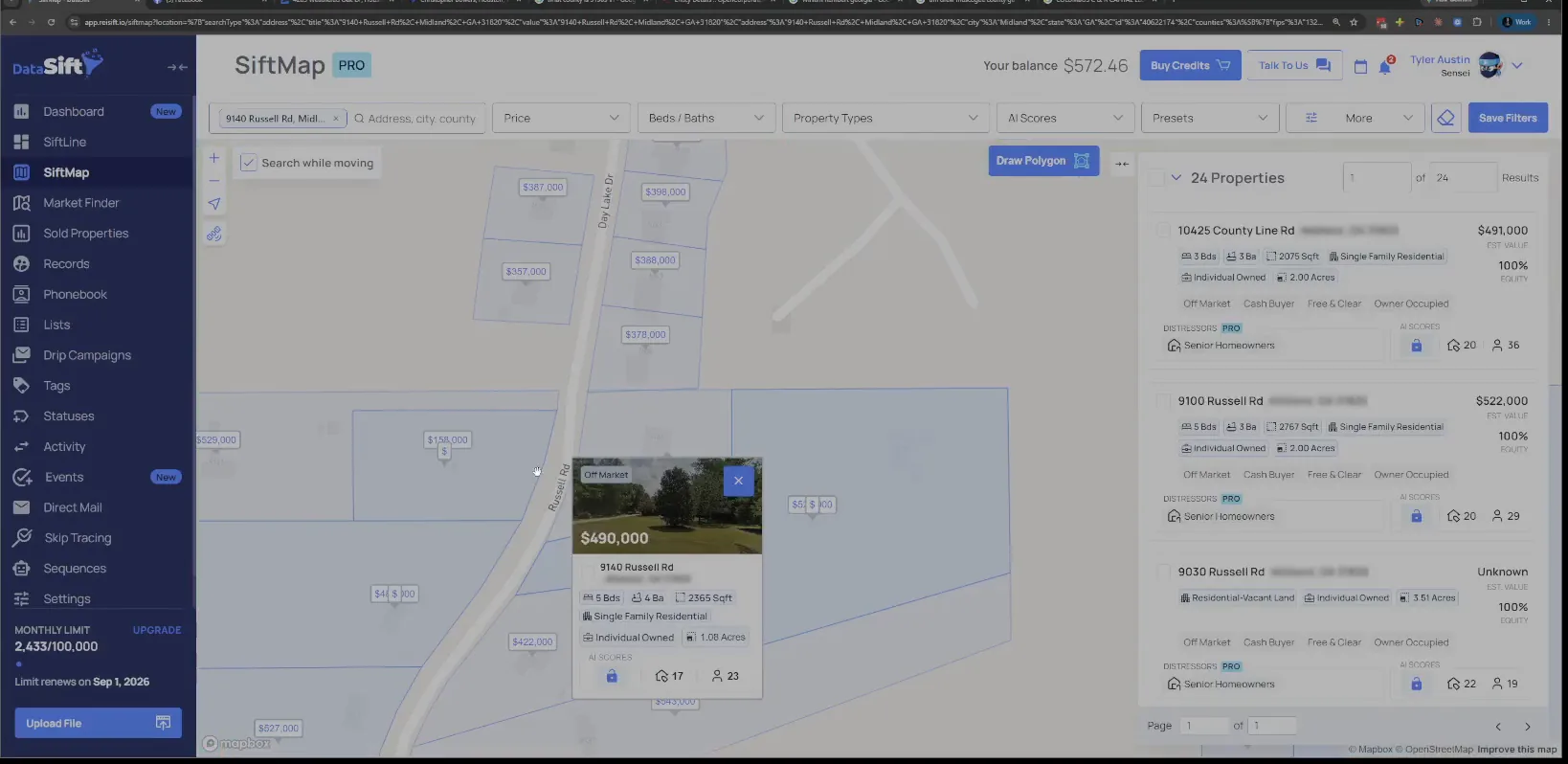This screenshot has height=764, width=1568.
Task: Open the calendar icon in header
Action: click(1360, 66)
